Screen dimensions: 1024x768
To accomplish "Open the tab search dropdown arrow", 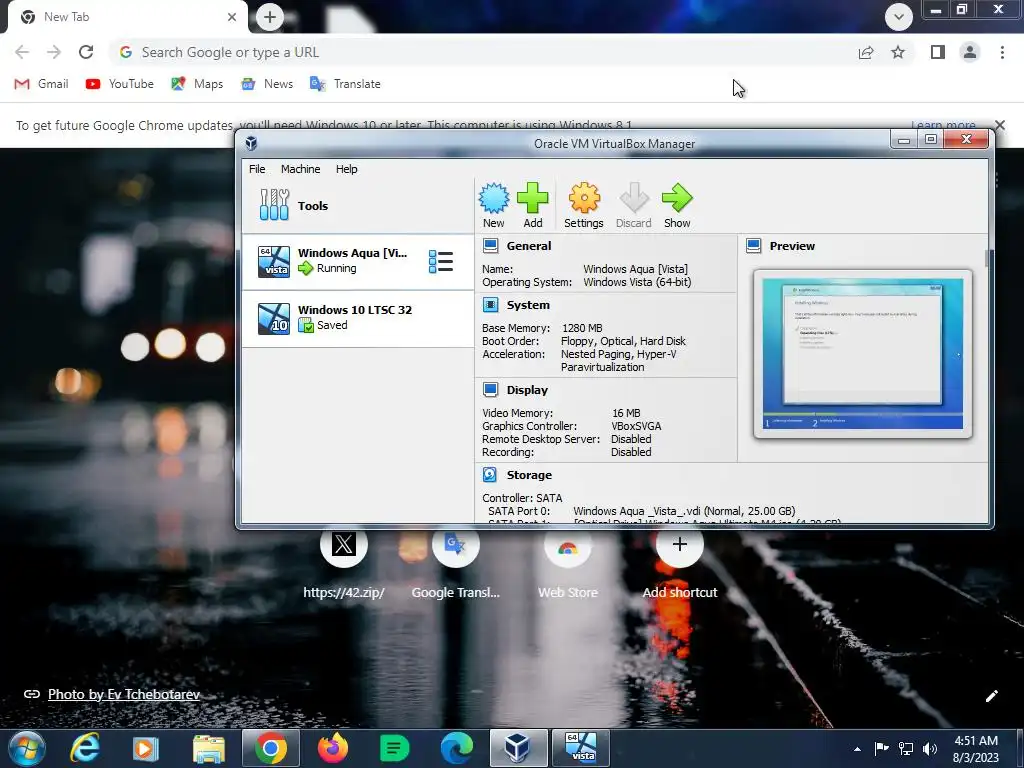I will click(899, 17).
